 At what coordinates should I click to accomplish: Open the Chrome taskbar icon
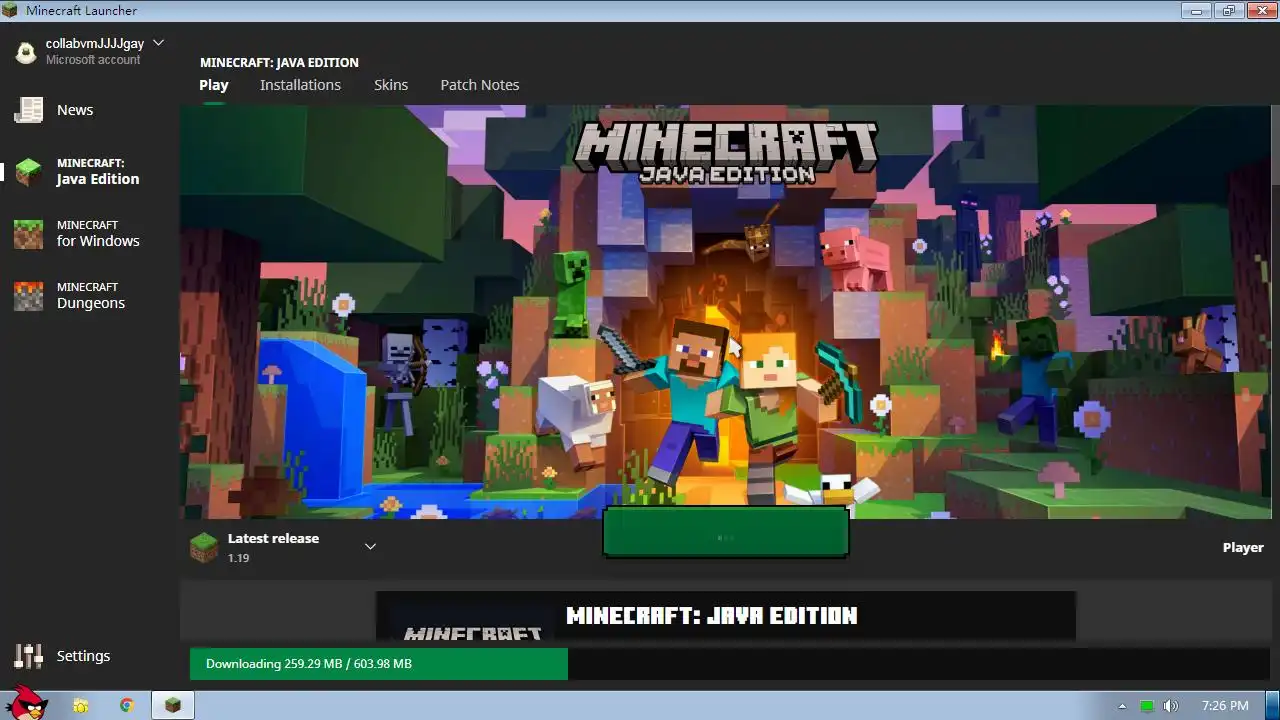click(127, 705)
